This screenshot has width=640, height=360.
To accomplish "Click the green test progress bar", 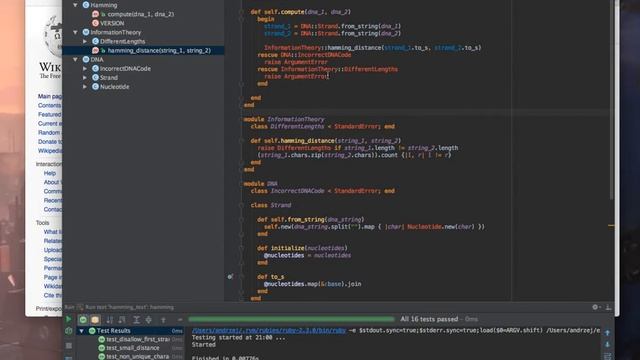I will (x=291, y=319).
